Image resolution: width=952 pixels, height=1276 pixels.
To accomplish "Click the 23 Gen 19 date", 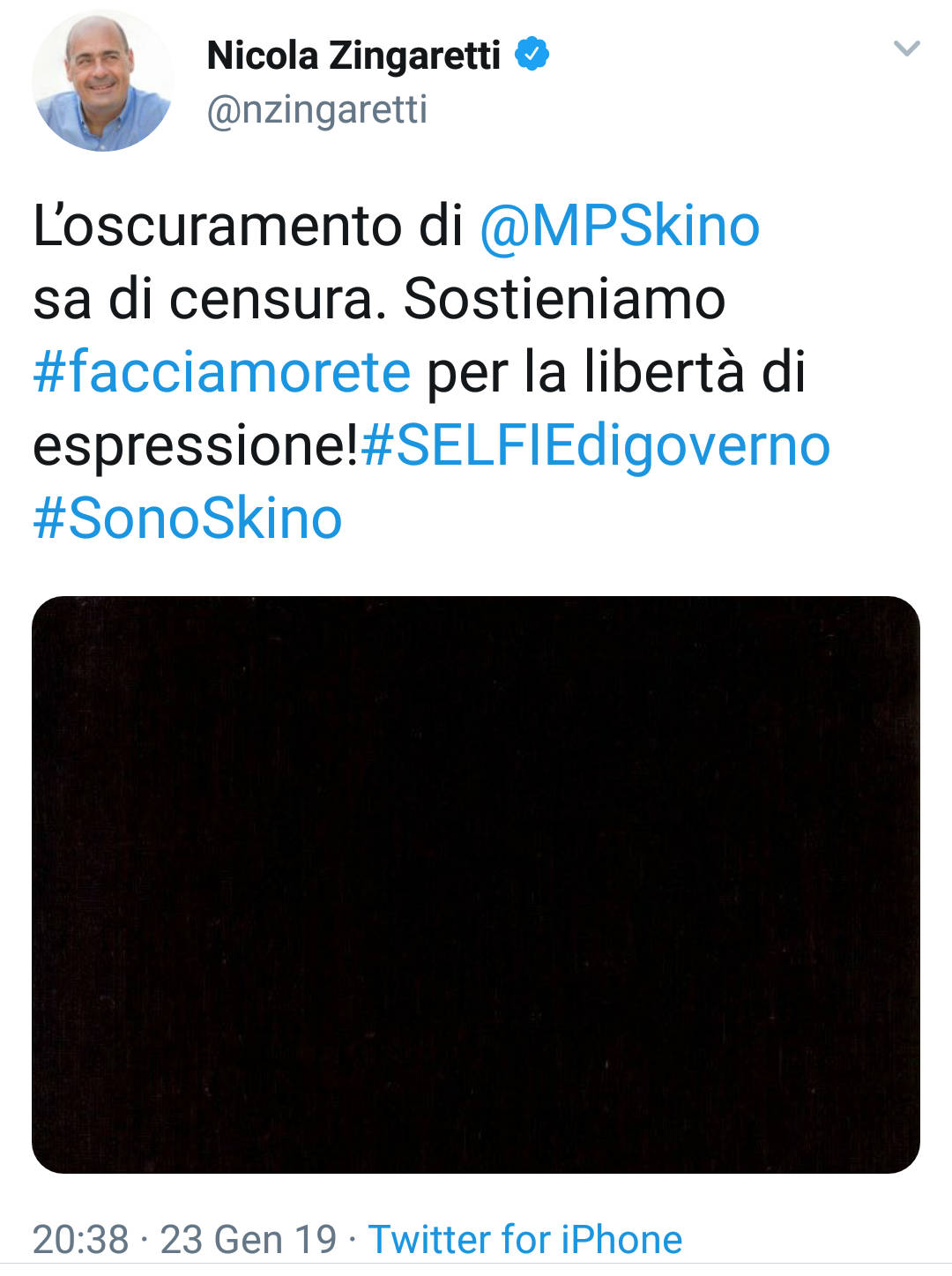I will click(248, 1239).
